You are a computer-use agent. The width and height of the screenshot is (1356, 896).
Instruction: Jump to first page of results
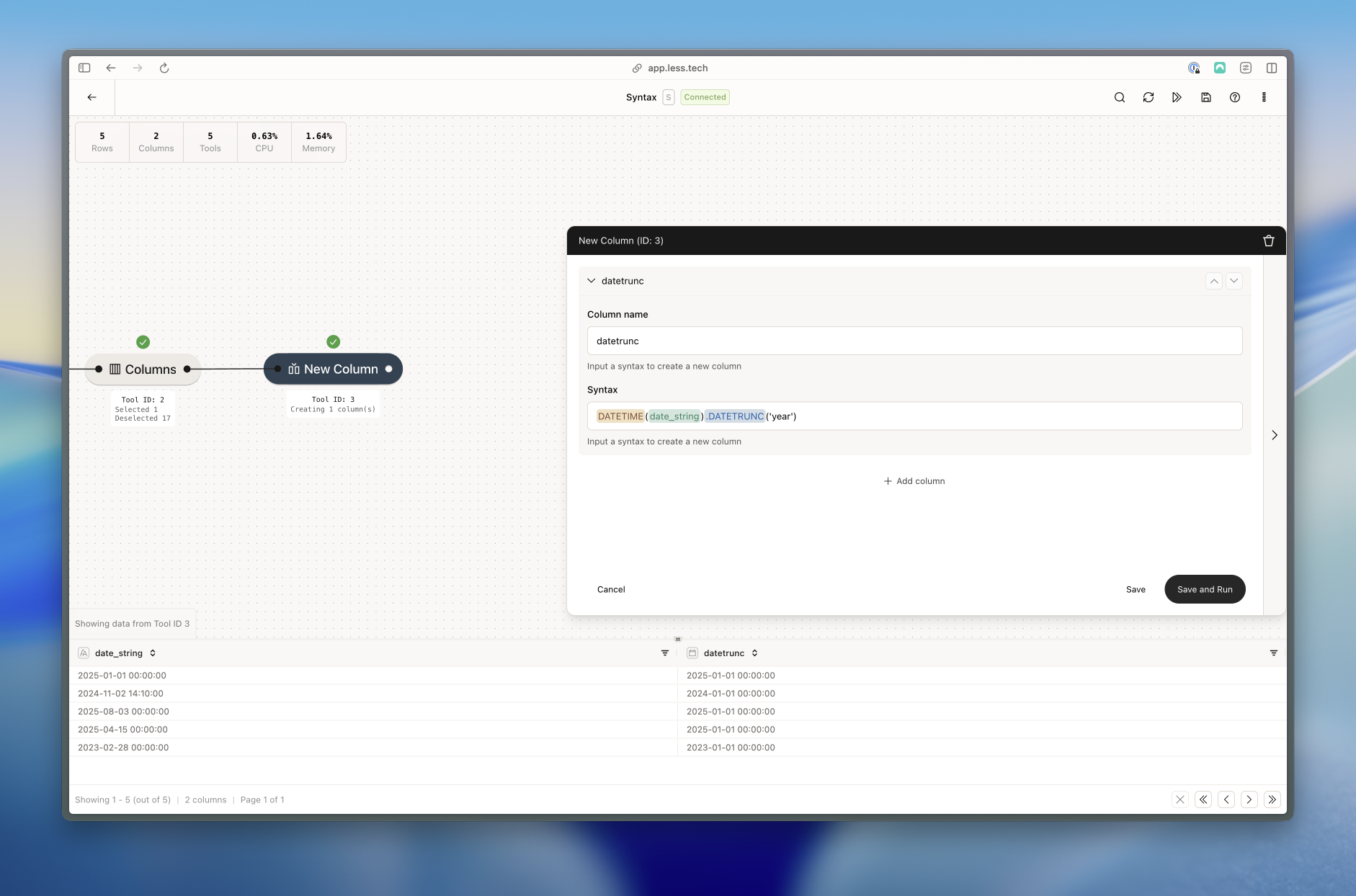(x=1203, y=799)
